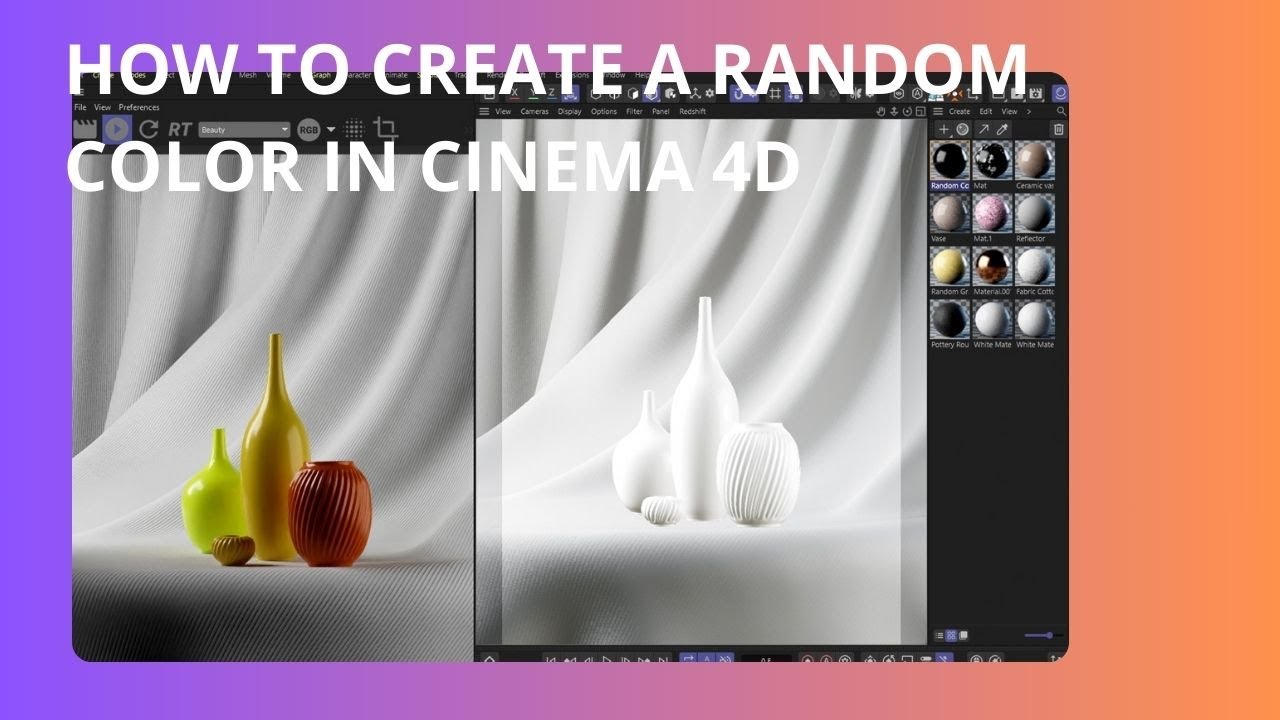The height and width of the screenshot is (720, 1280).
Task: Click the current frame field showing 0 F
Action: (766, 661)
